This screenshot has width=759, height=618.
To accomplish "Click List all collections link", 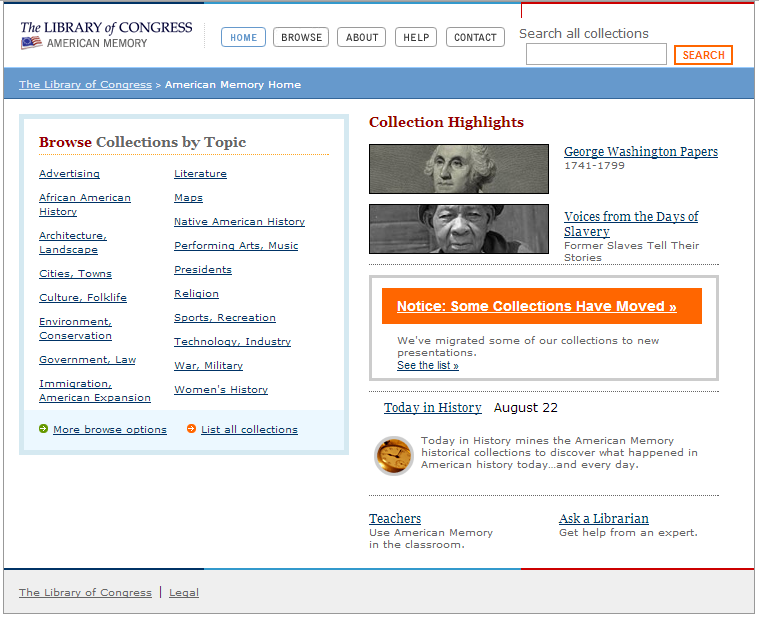I will [249, 430].
